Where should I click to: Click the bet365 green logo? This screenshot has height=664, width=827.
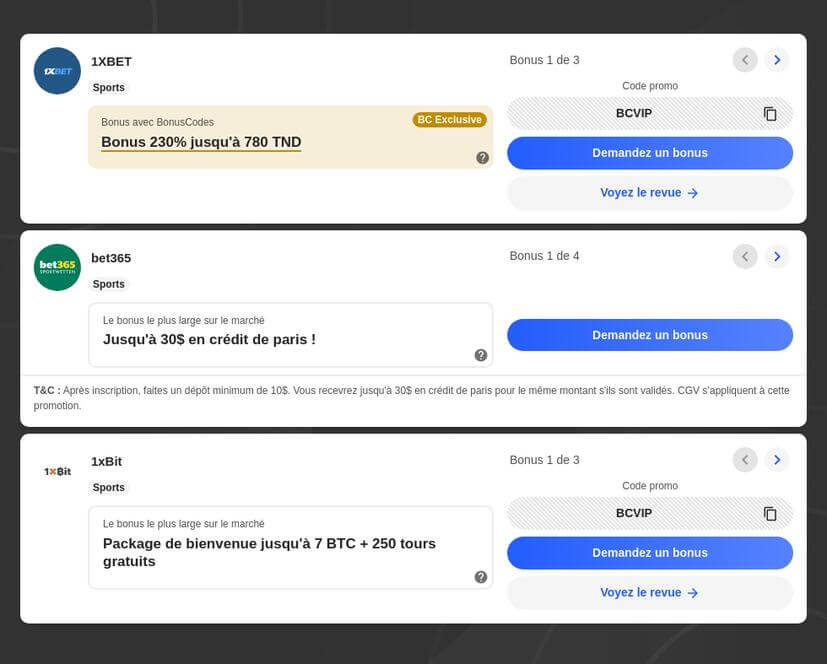[x=57, y=267]
